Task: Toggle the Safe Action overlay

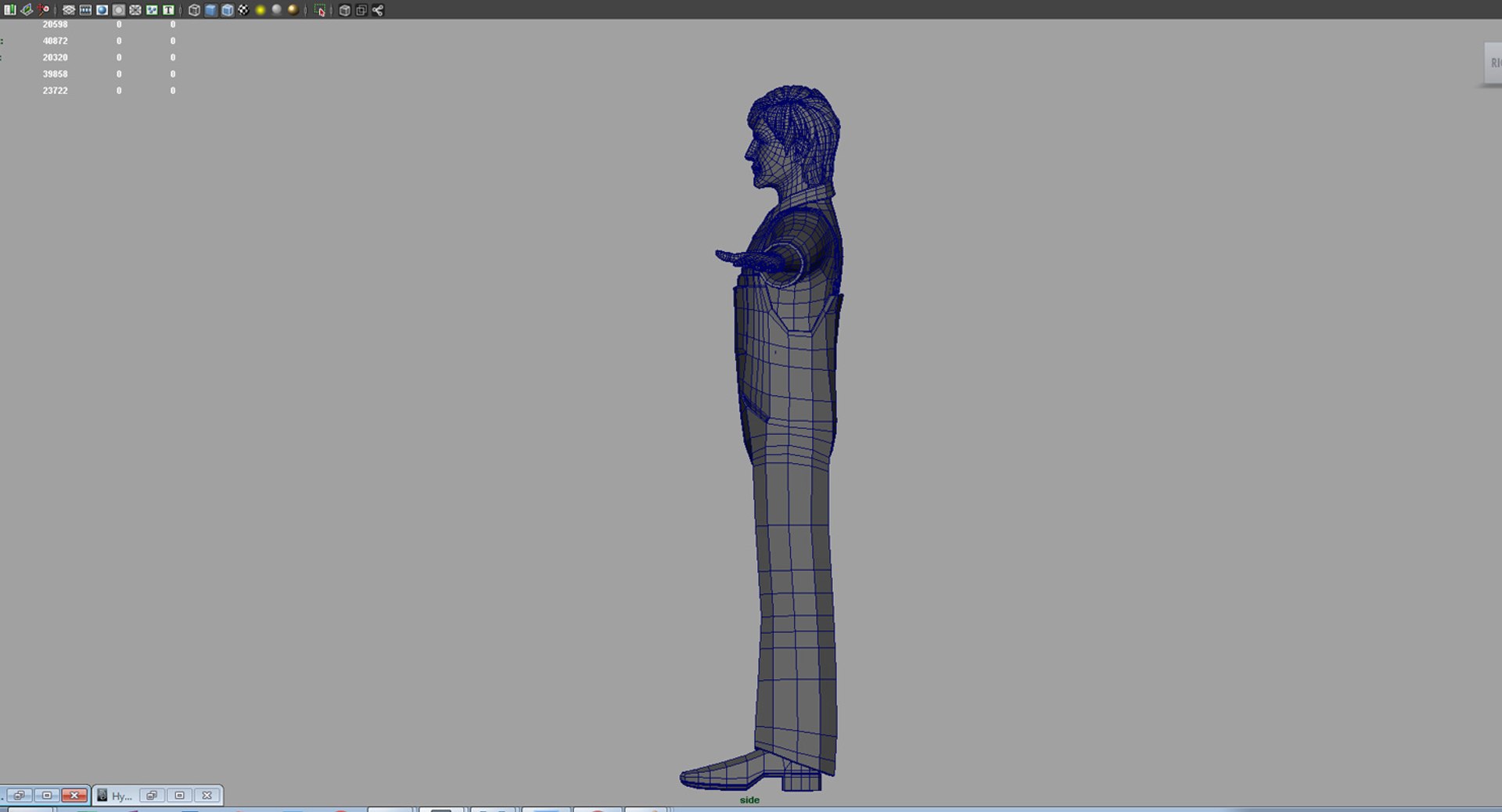Action: tap(152, 10)
